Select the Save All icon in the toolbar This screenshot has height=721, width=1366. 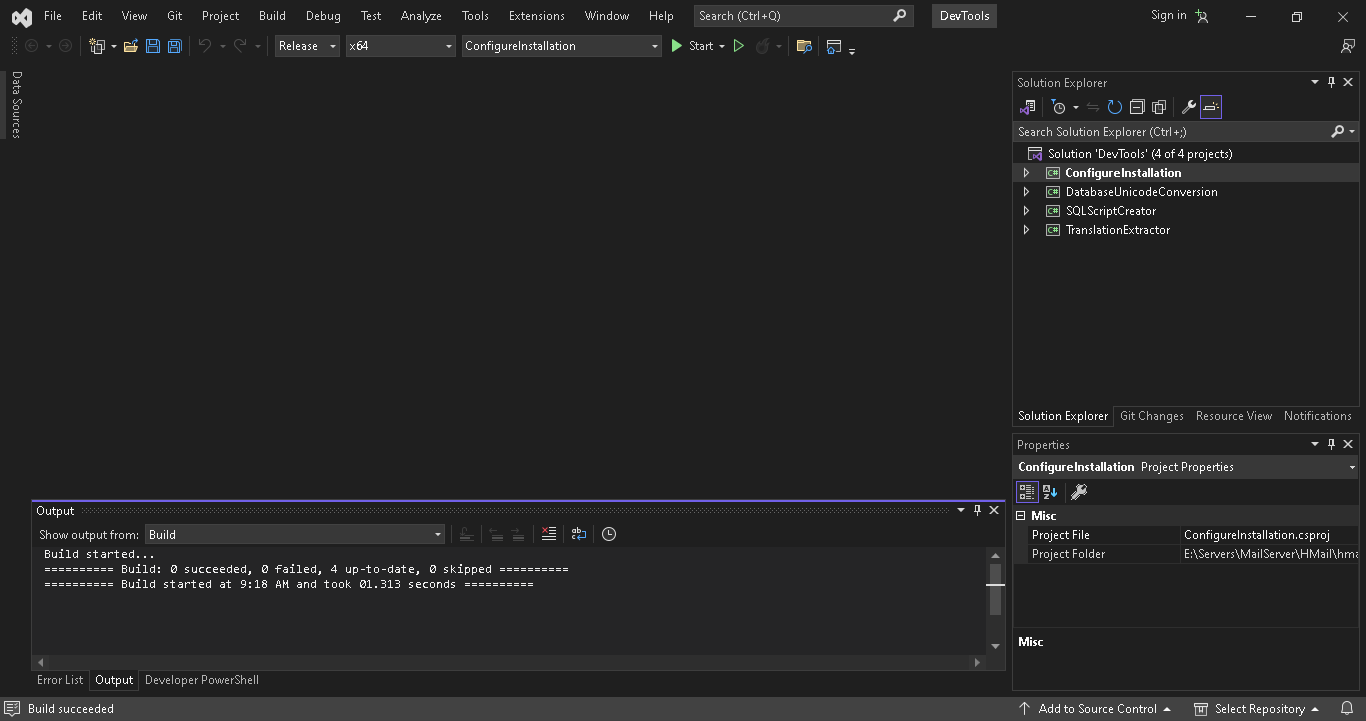174,45
